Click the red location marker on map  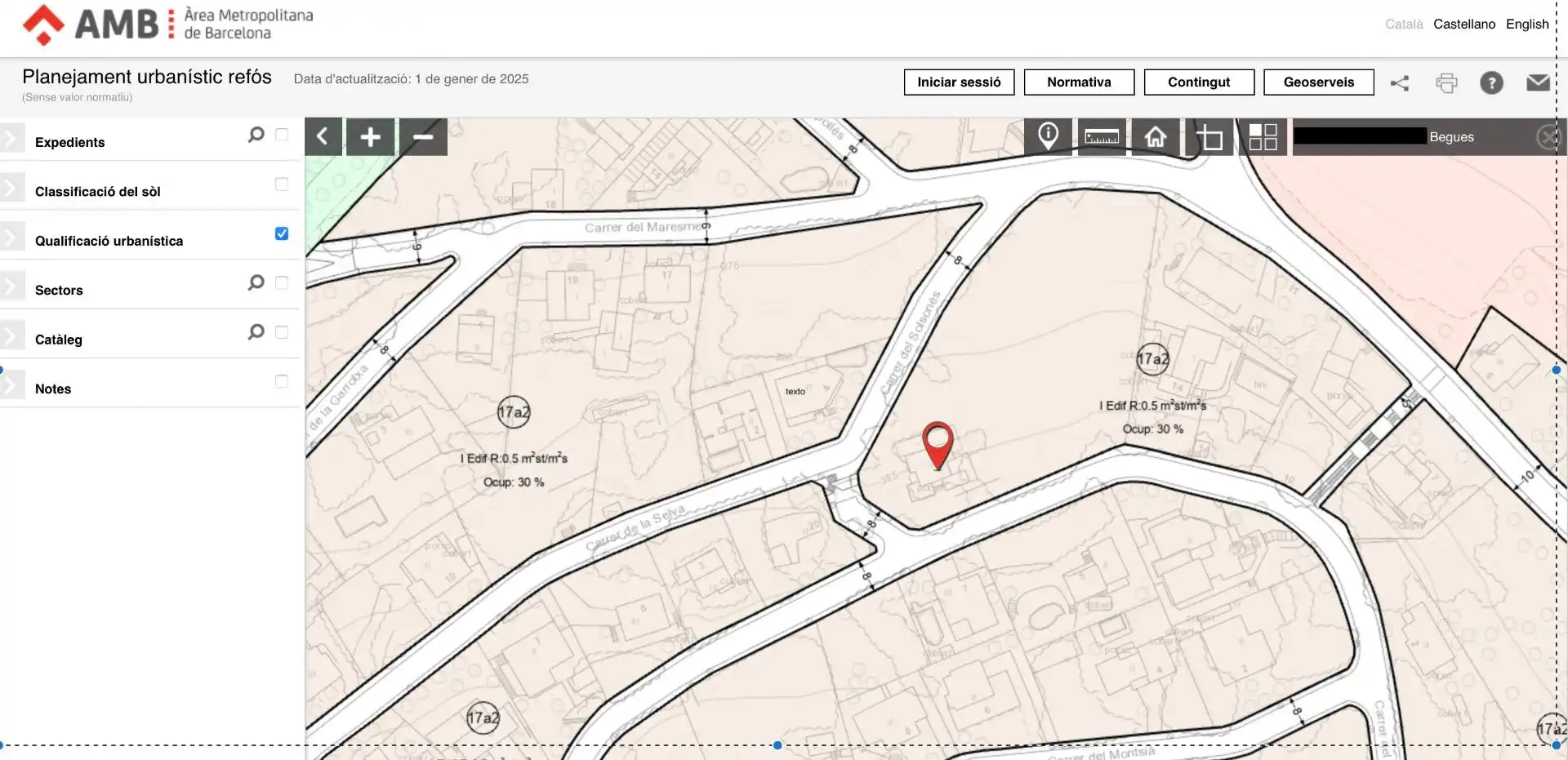[x=938, y=445]
